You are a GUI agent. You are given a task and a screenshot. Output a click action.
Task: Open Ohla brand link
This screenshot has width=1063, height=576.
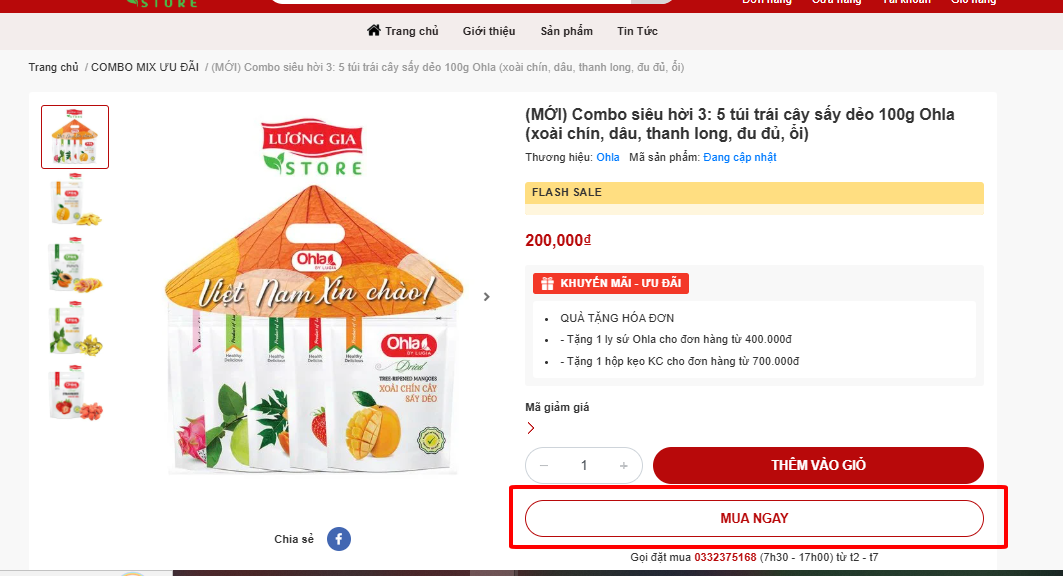608,157
